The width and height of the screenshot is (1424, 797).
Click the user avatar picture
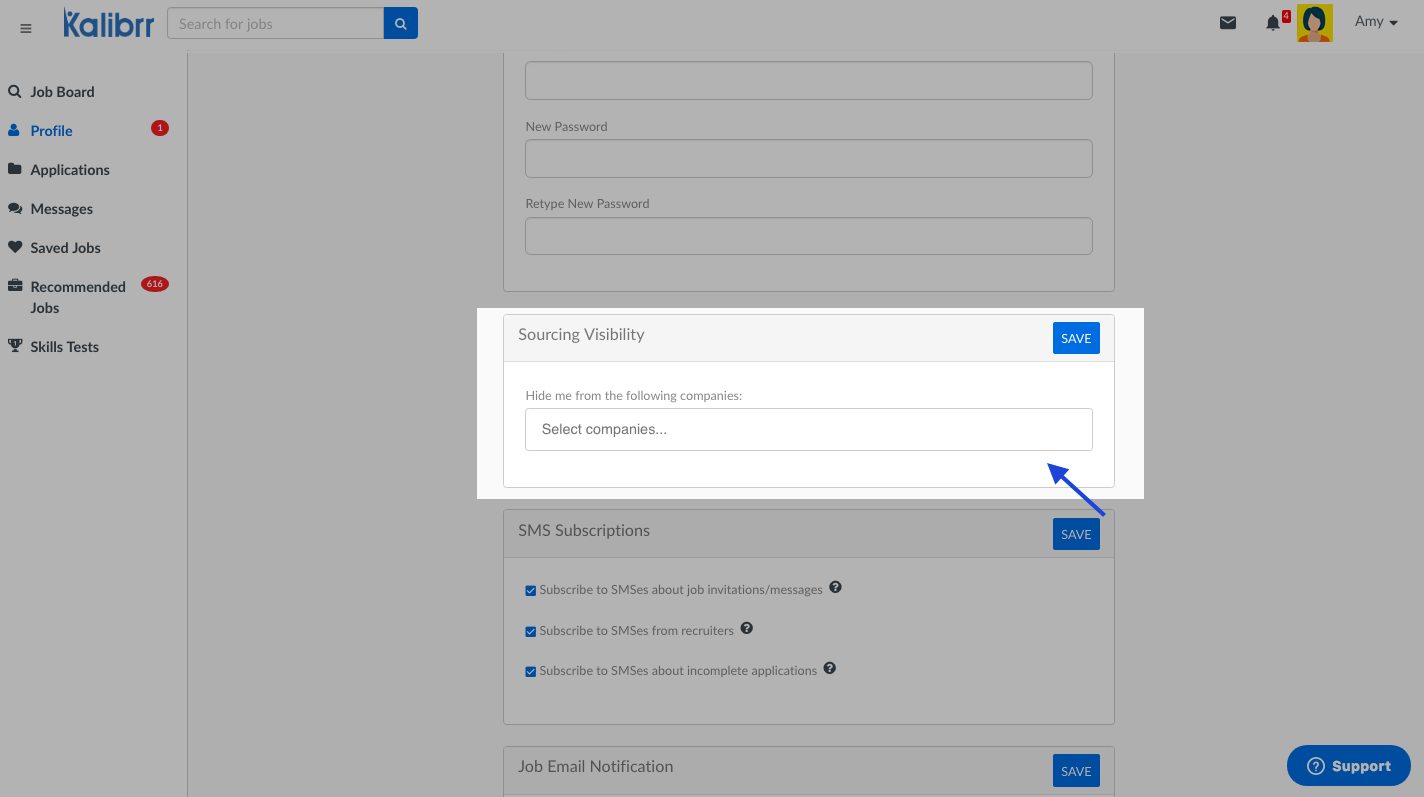point(1314,23)
